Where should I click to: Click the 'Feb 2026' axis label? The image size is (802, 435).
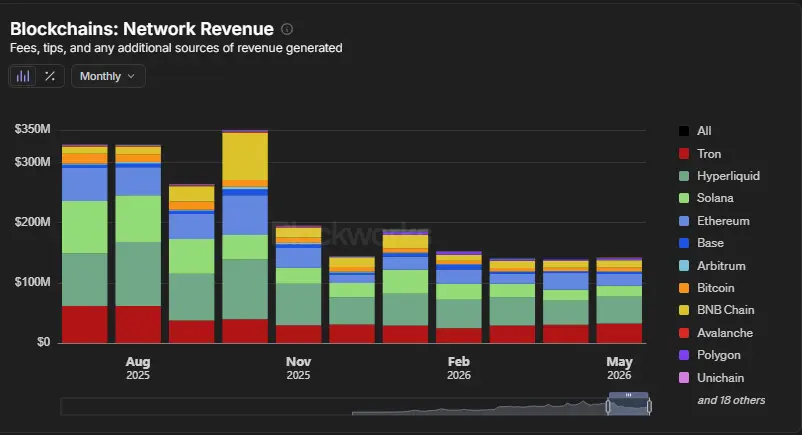[x=459, y=368]
